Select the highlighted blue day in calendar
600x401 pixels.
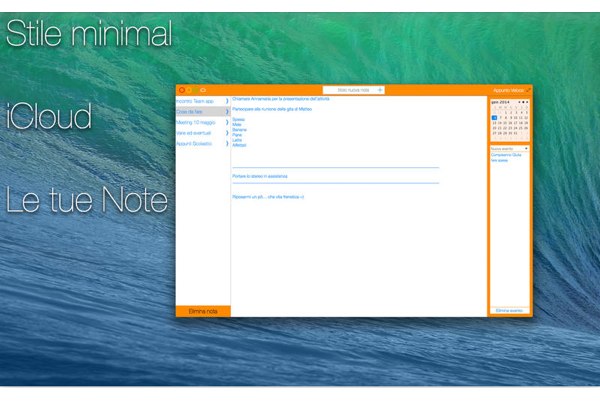coord(494,117)
